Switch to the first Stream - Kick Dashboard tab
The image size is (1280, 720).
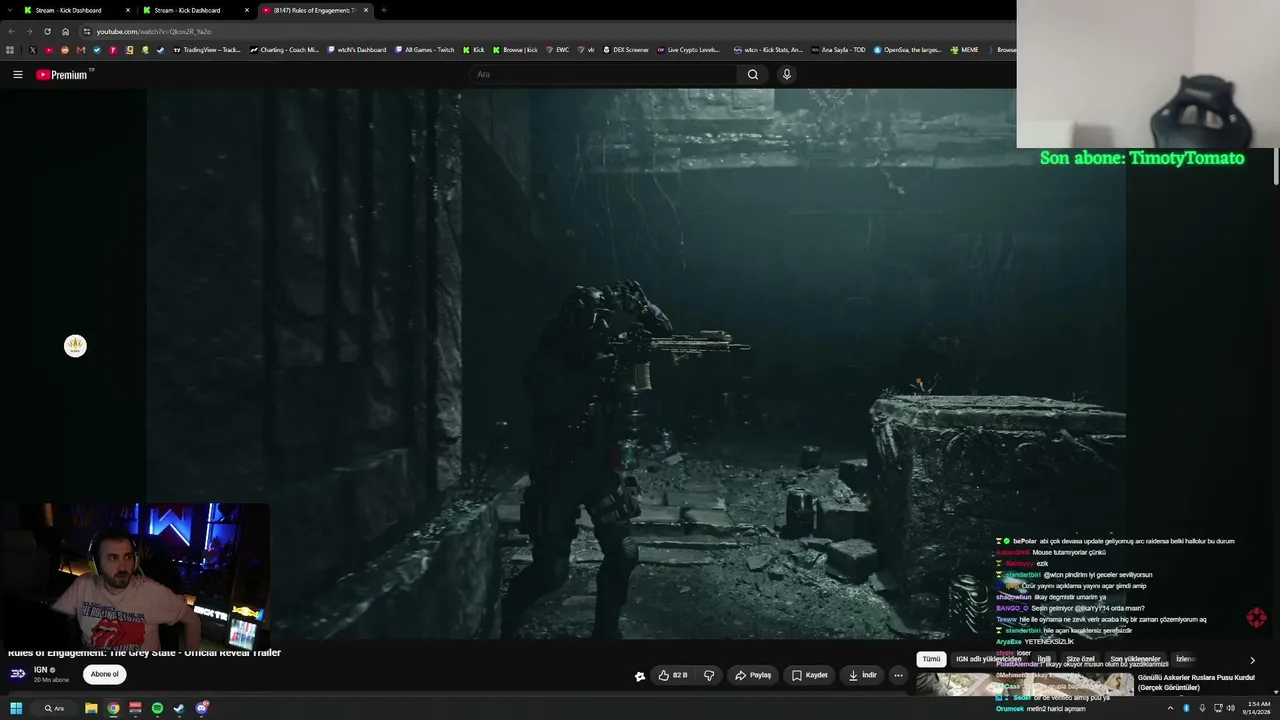pos(70,10)
